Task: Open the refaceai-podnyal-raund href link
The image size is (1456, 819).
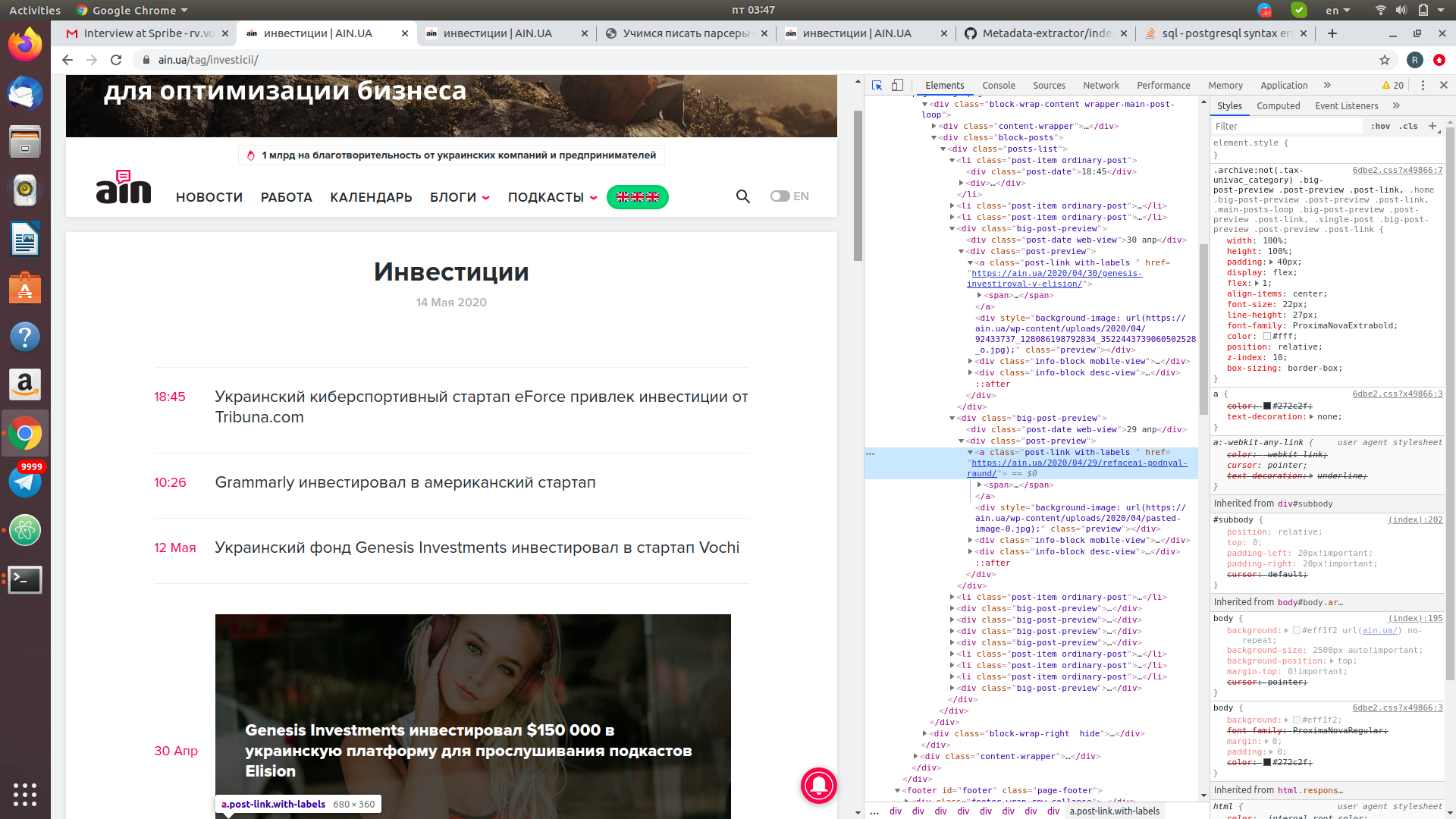Action: click(1077, 468)
